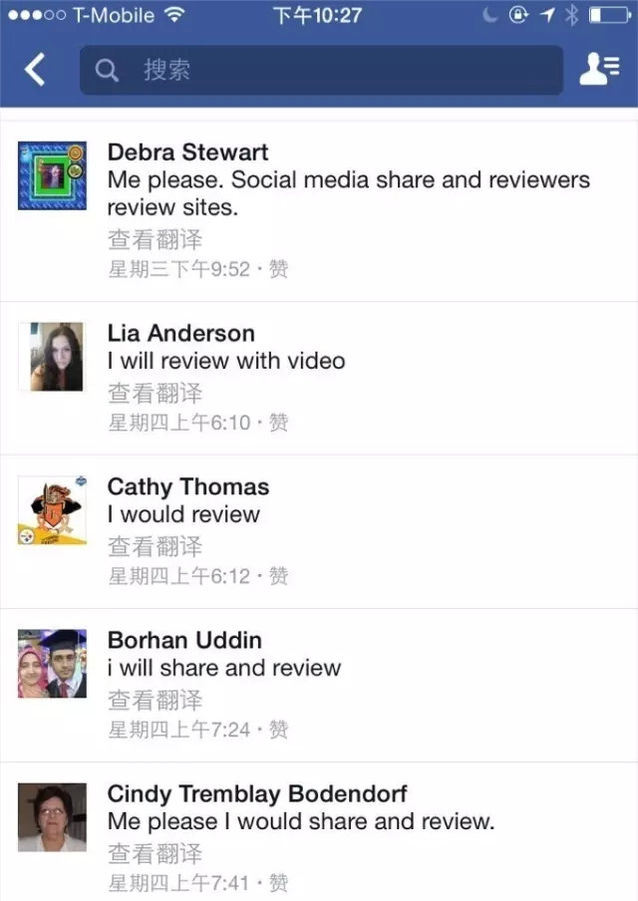
Task: Open Cindy Tremblay Bodendorf's profile photo
Action: pyautogui.click(x=52, y=817)
